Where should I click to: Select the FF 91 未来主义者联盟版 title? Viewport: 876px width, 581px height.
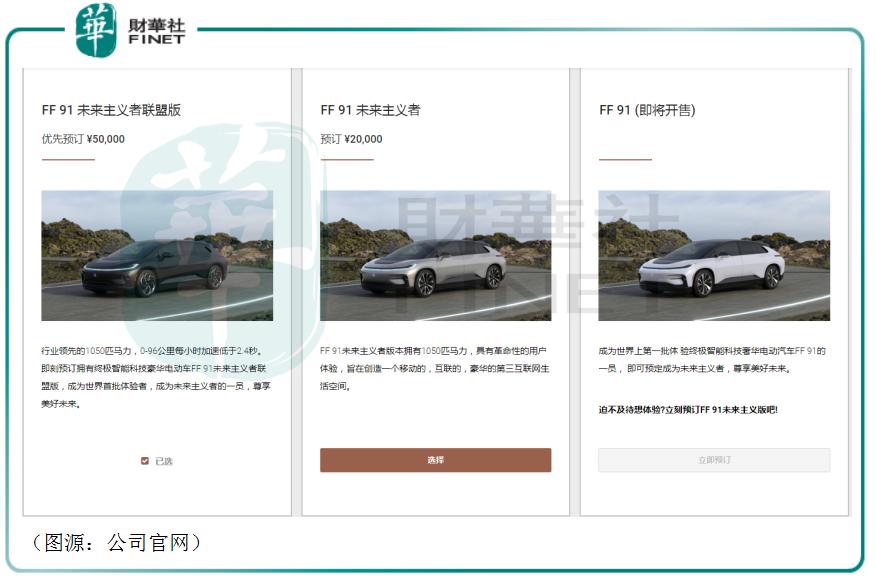(111, 110)
